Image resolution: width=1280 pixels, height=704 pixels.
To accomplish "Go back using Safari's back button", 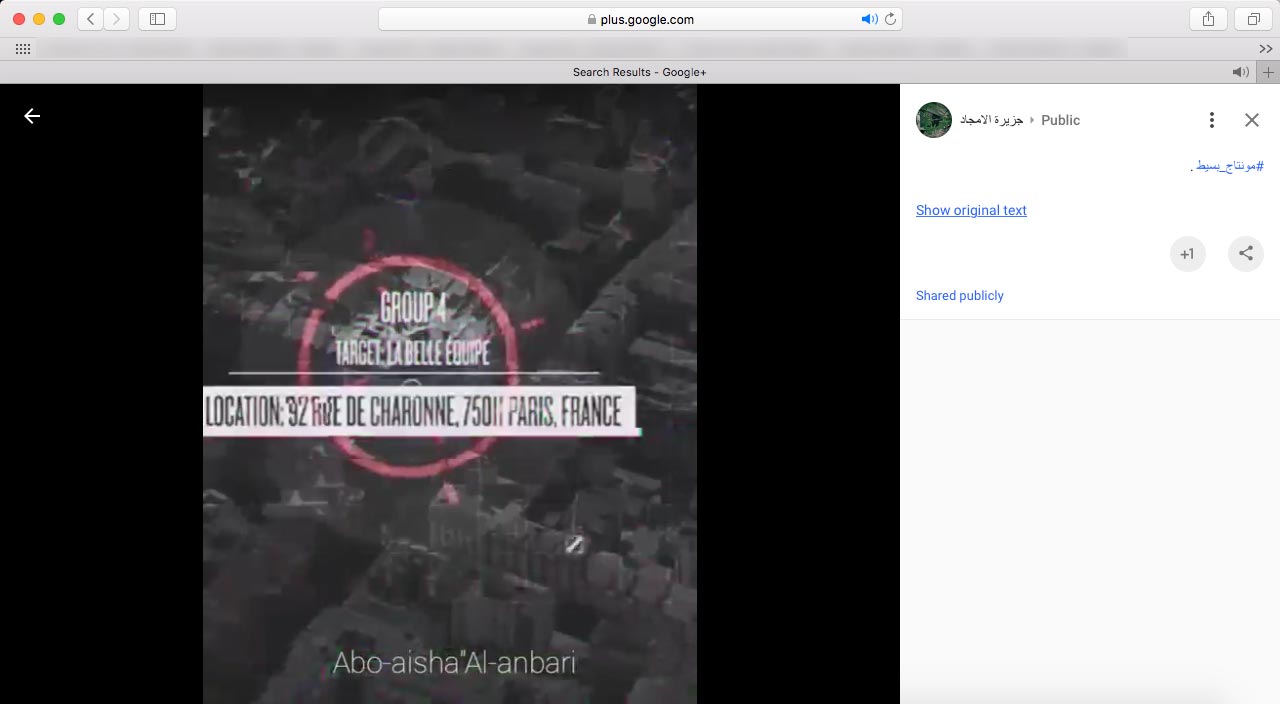I will pyautogui.click(x=91, y=19).
